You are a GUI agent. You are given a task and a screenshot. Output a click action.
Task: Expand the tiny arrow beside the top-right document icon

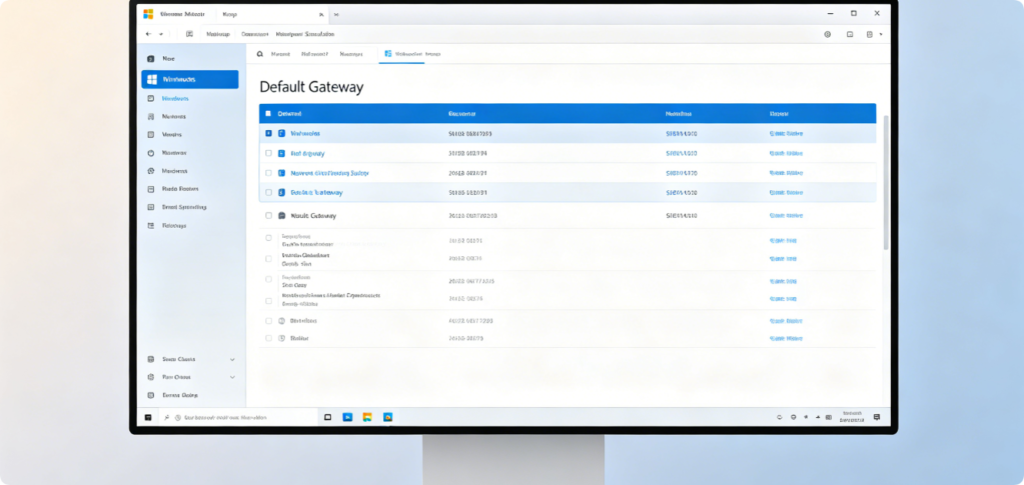pyautogui.click(x=880, y=34)
